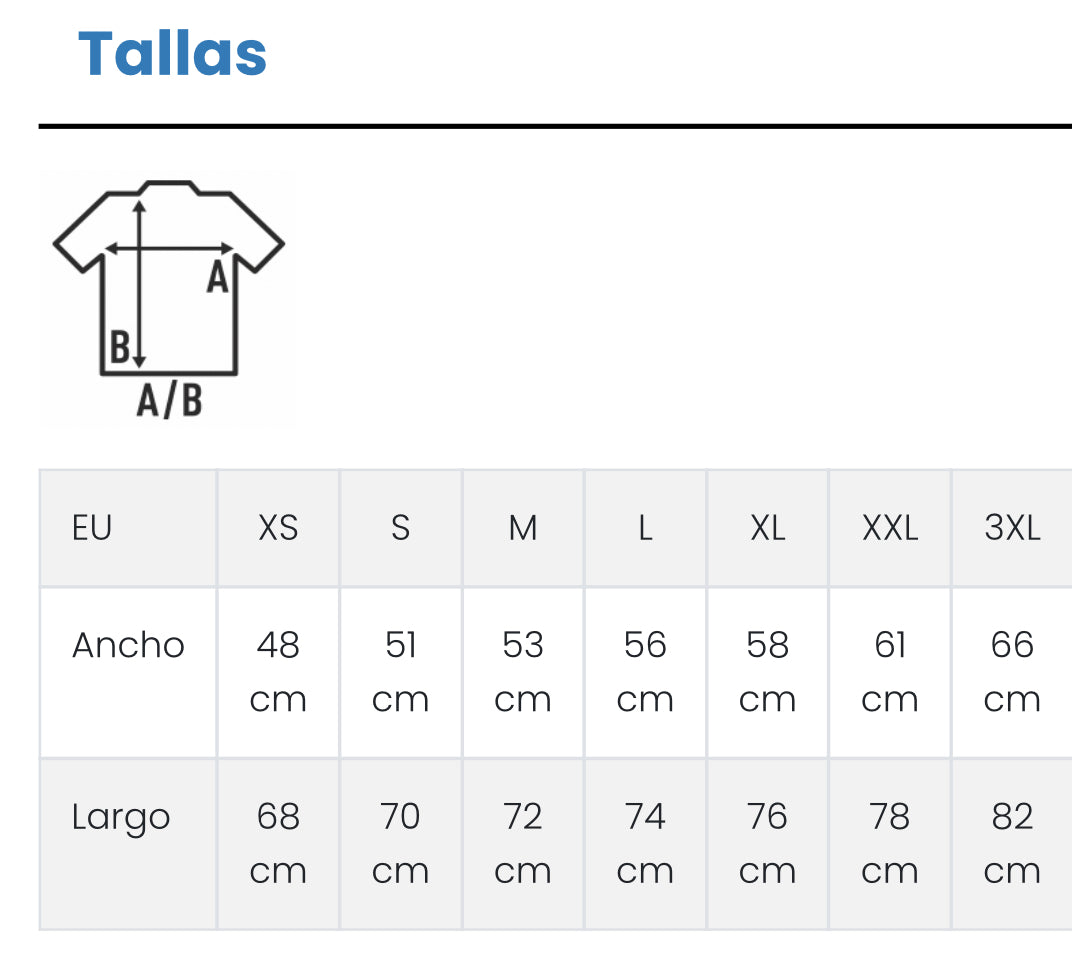
Task: Click the 74 cm length cell
Action: pos(645,844)
